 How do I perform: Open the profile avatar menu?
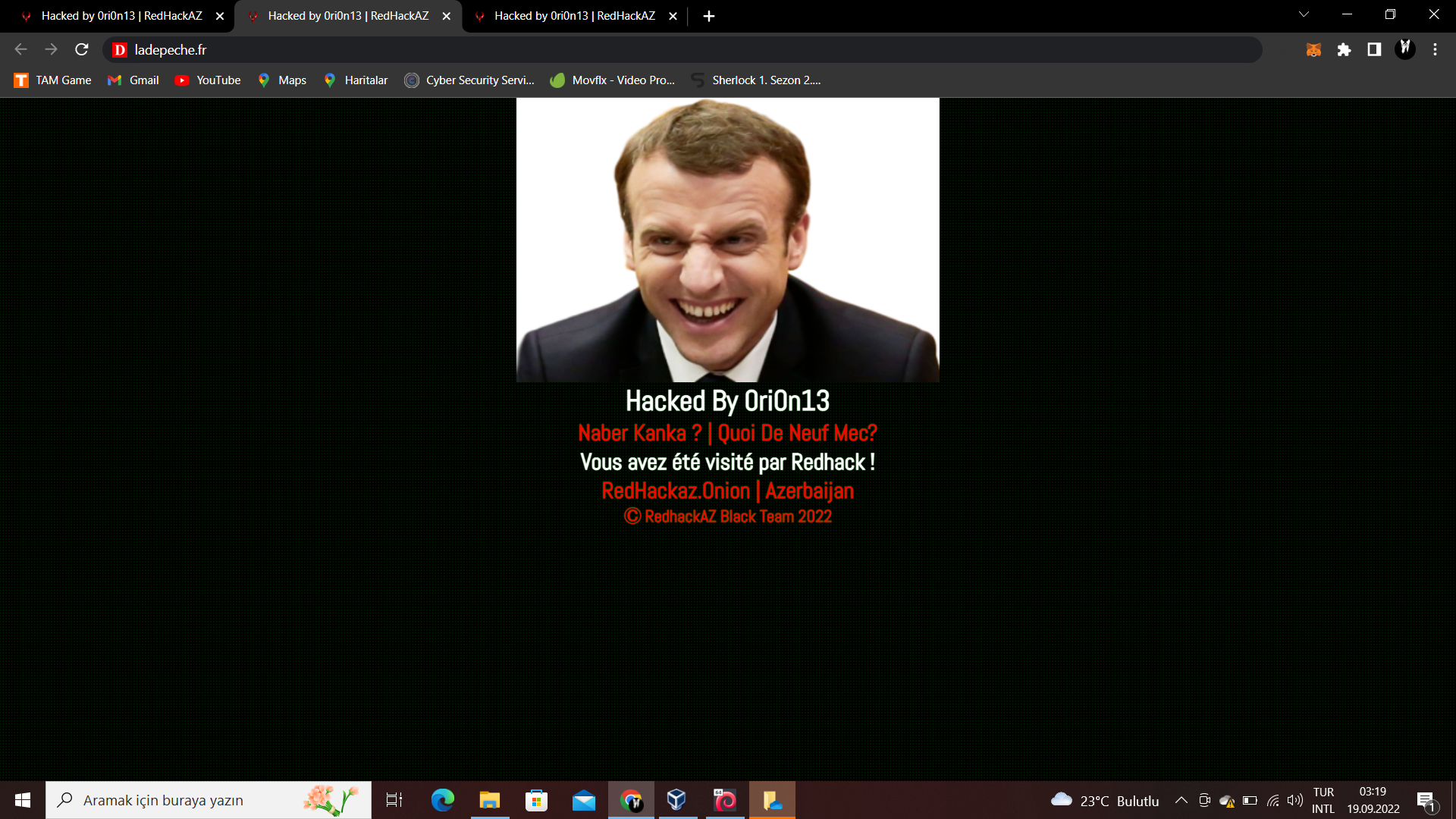click(1404, 49)
